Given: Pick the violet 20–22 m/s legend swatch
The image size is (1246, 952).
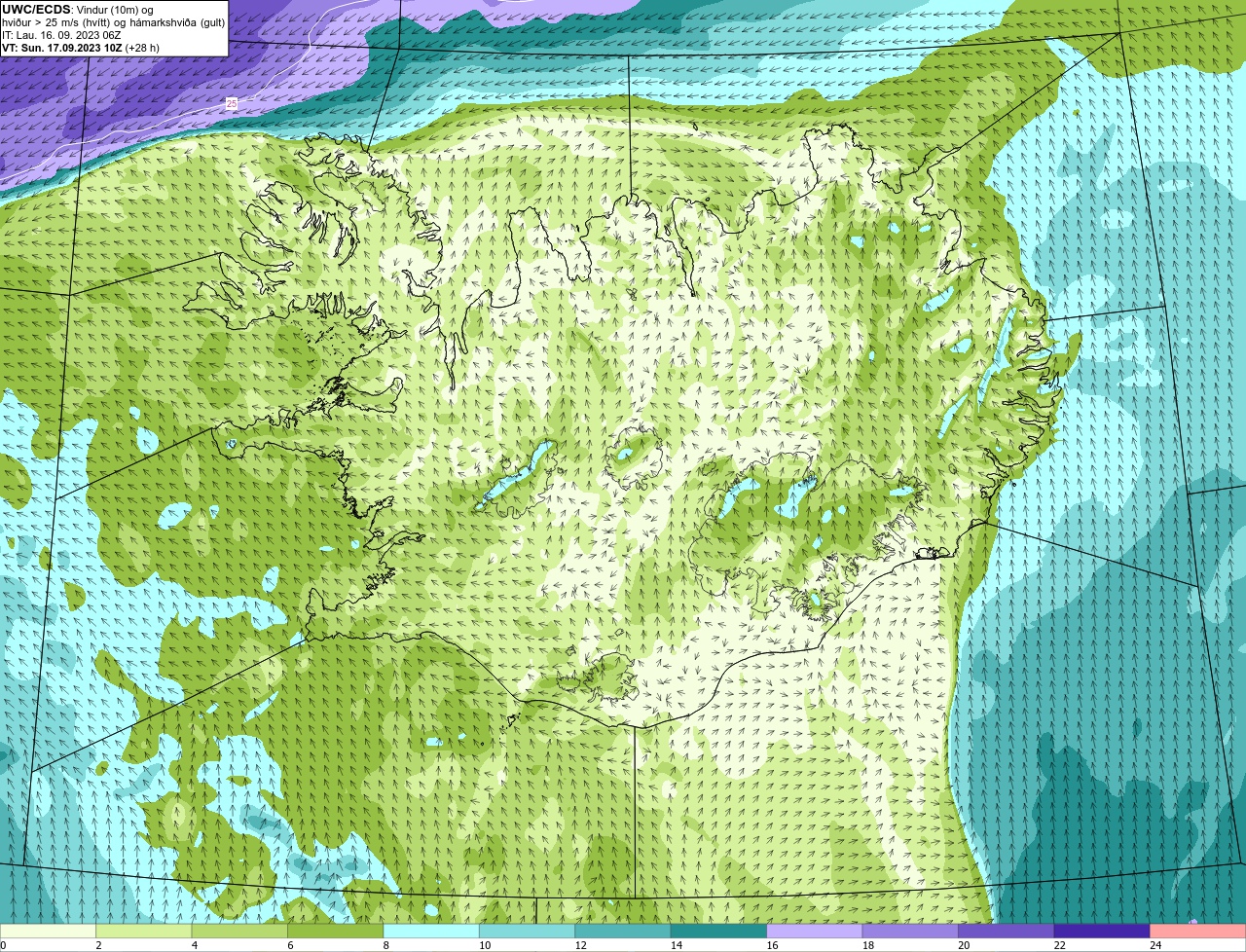Looking at the screenshot, I should click(1007, 931).
